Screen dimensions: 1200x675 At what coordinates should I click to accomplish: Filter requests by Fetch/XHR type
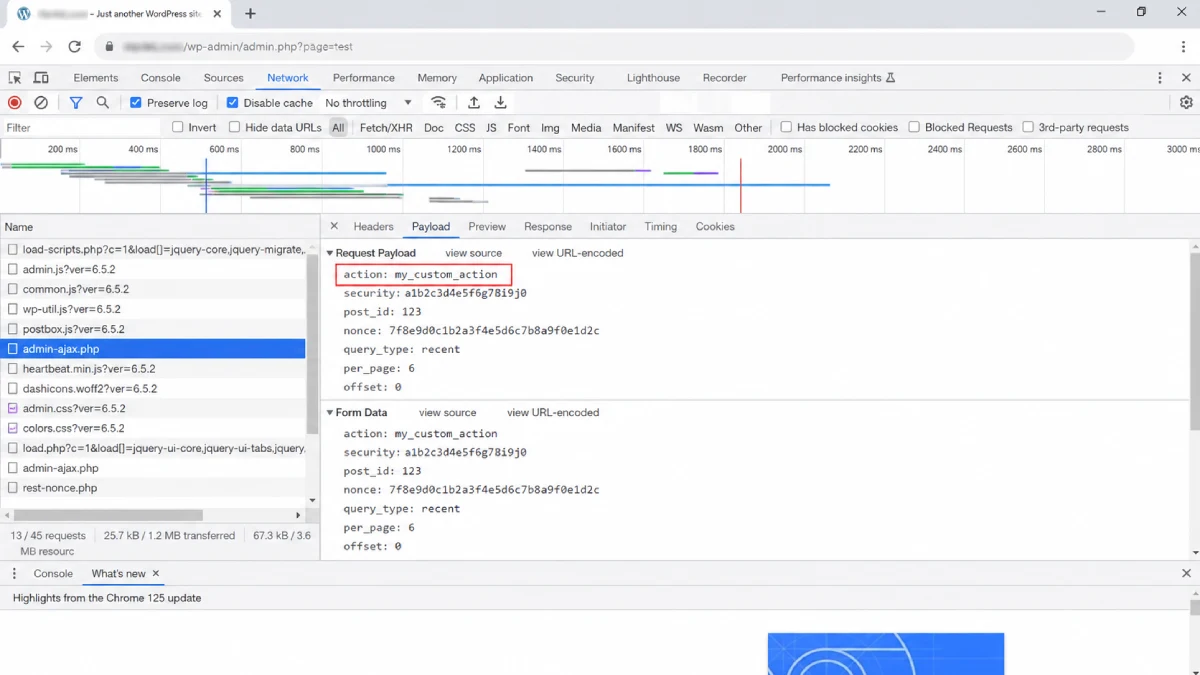click(386, 127)
